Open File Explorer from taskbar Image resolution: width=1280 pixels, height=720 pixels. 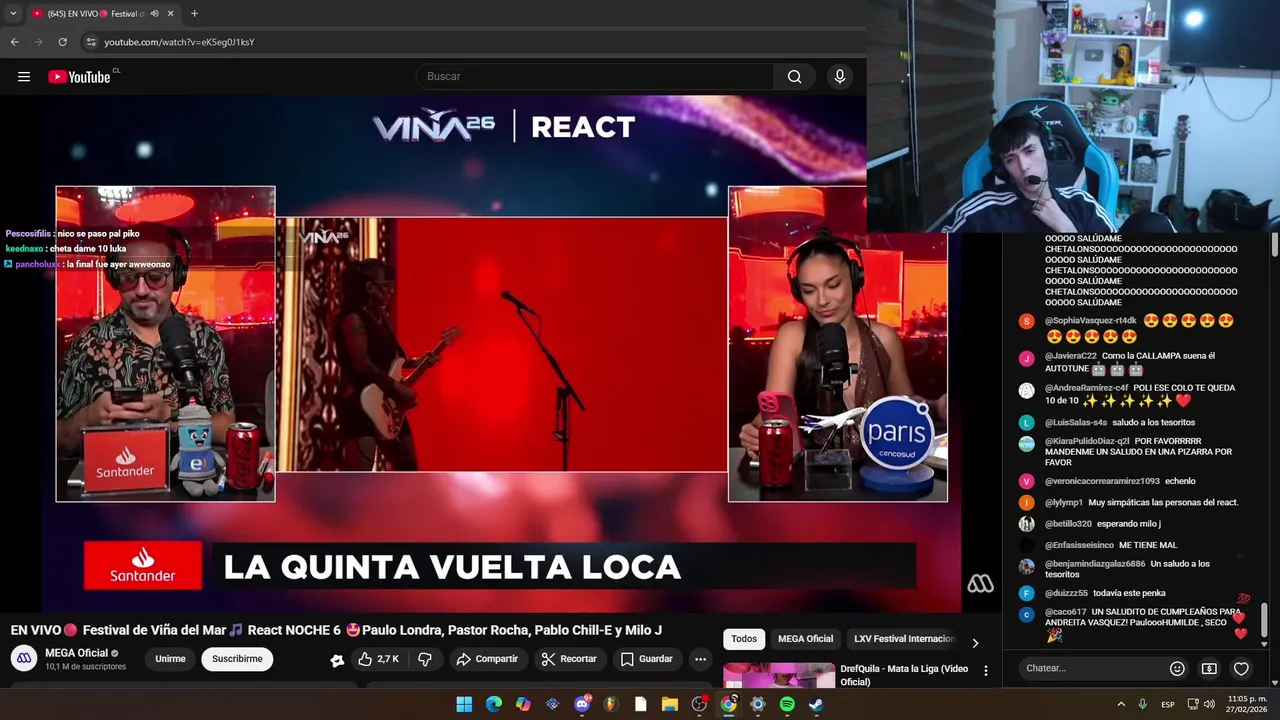click(x=670, y=704)
